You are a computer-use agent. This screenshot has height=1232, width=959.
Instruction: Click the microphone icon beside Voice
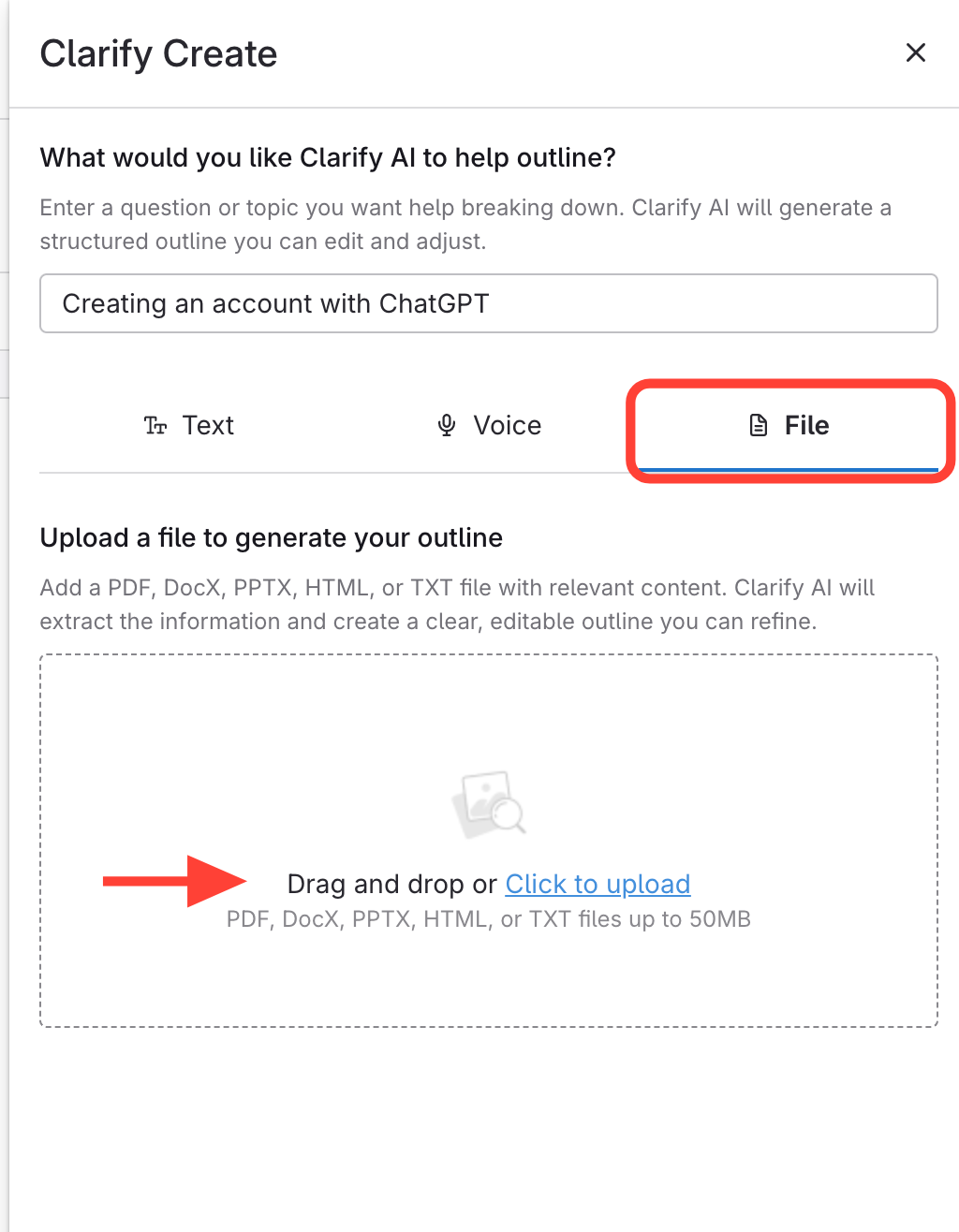[x=447, y=426]
